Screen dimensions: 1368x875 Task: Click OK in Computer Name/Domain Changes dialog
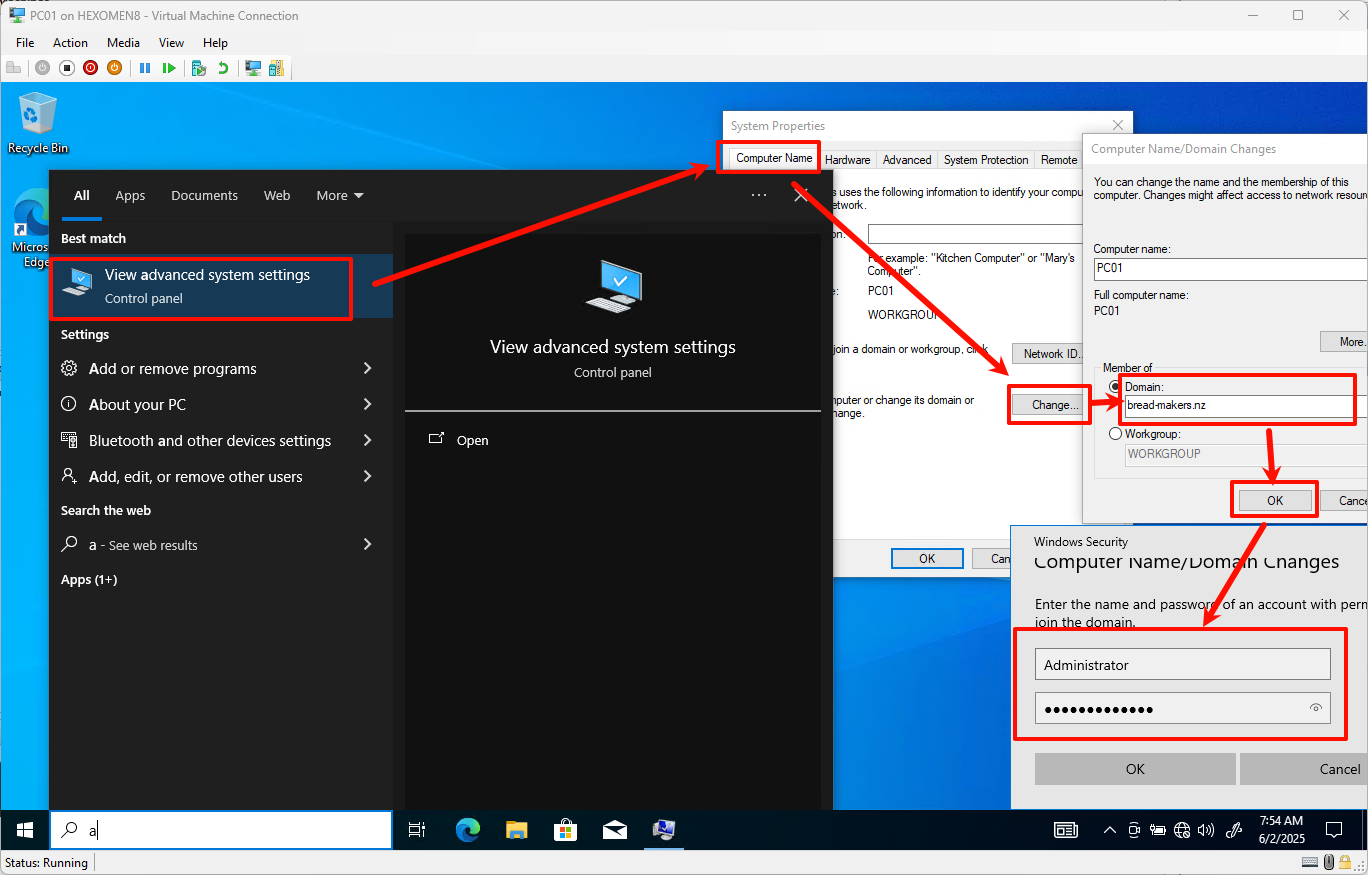tap(1275, 501)
